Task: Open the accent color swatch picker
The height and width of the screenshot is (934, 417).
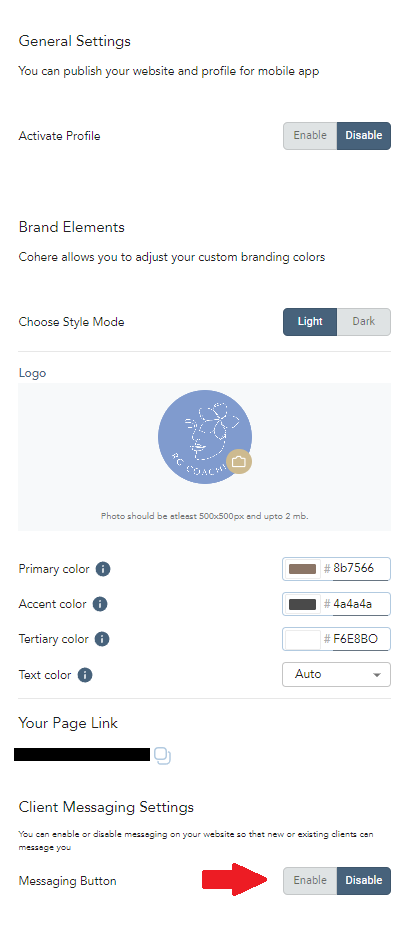Action: (302, 604)
